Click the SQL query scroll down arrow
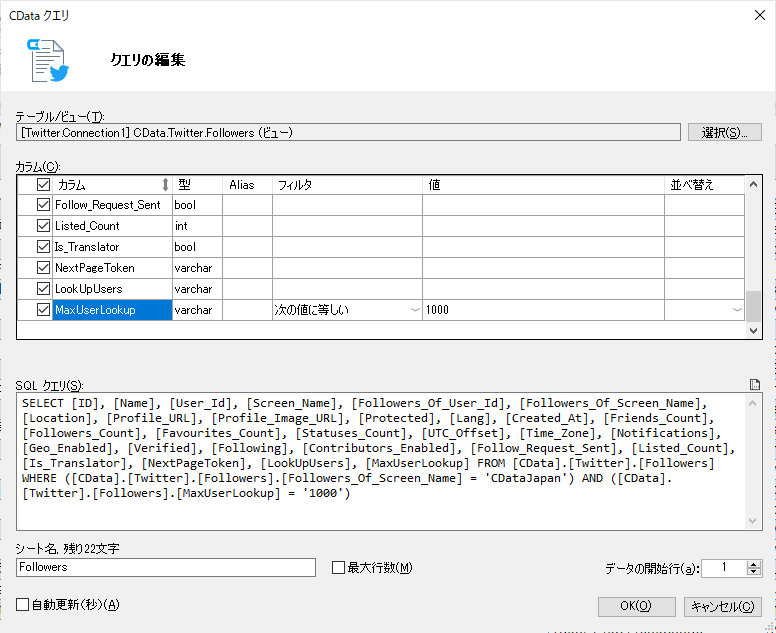Viewport: 776px width, 633px height. (x=753, y=521)
